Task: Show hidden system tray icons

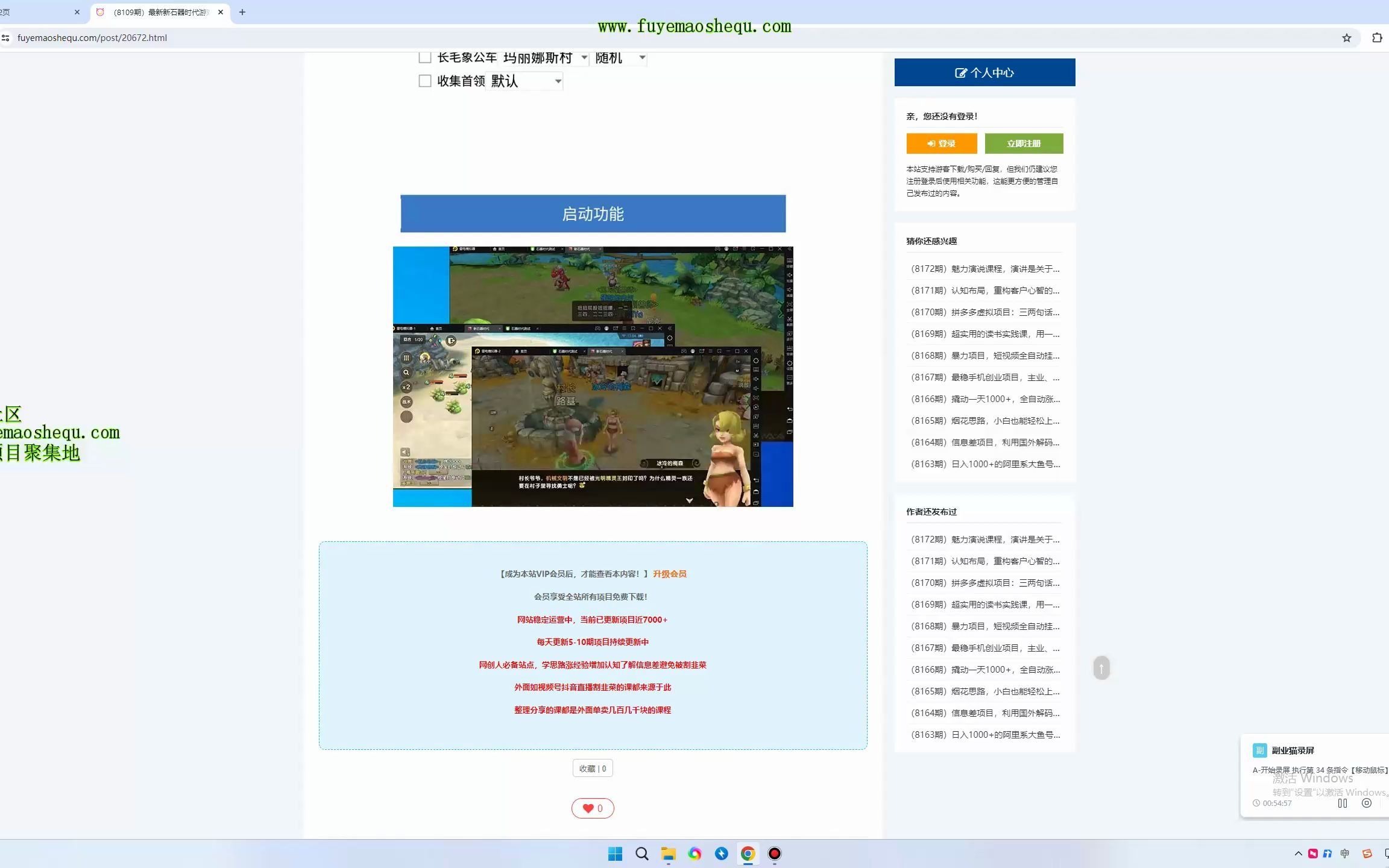Action: click(1298, 854)
